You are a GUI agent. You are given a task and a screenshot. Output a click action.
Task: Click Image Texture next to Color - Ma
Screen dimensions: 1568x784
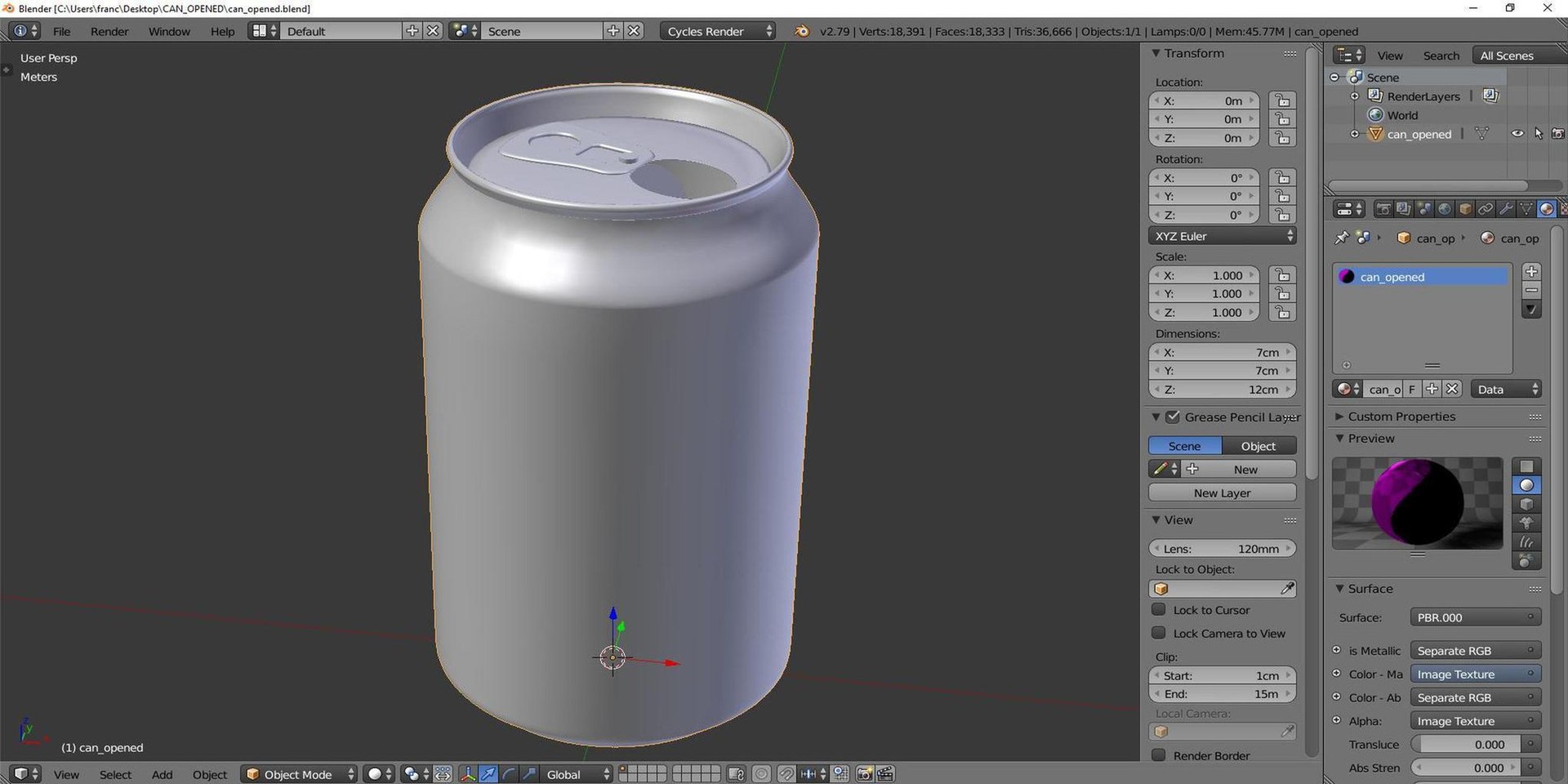[1476, 674]
